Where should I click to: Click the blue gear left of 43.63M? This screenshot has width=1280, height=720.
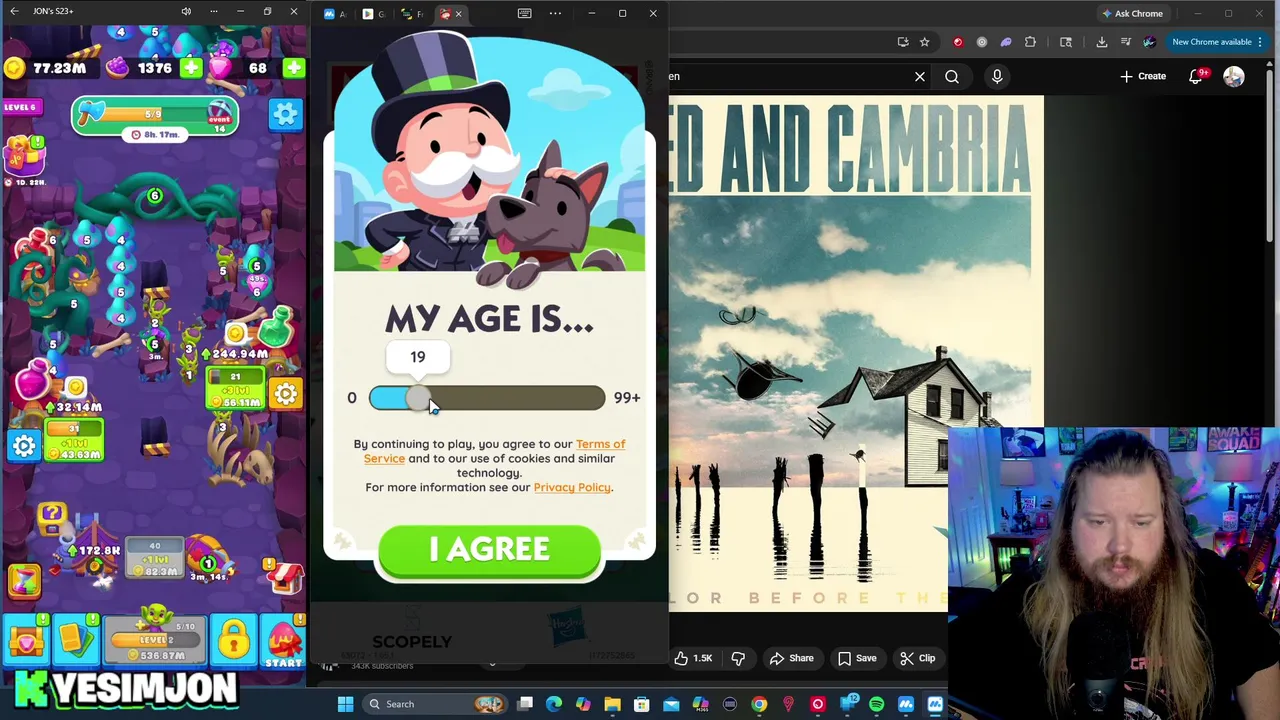tap(24, 446)
